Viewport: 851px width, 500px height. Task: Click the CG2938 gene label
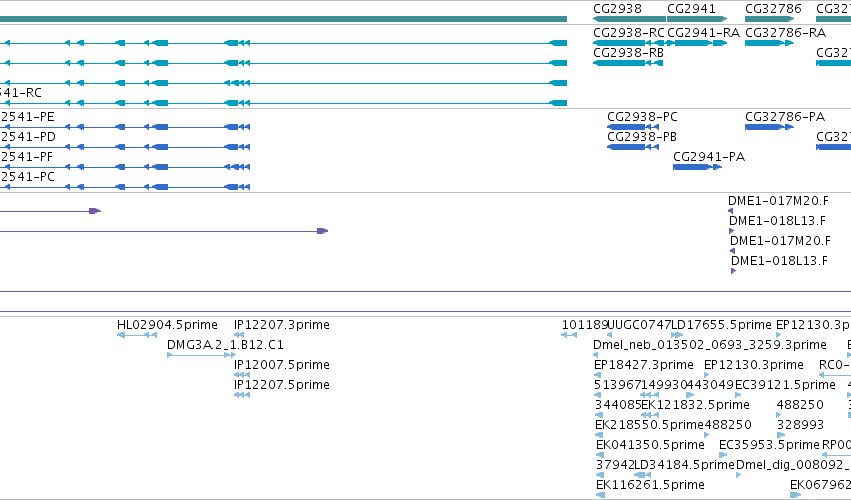coord(617,9)
